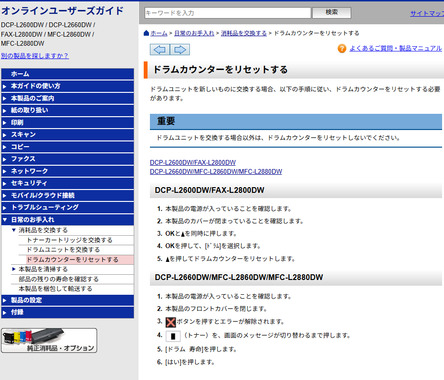Open 本ガイドの使い方 menu item

pyautogui.click(x=68, y=86)
